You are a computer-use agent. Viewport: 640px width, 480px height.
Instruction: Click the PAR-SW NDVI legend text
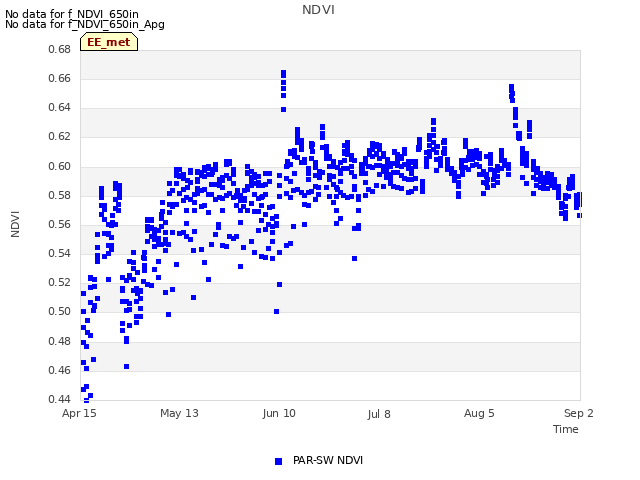[328, 460]
